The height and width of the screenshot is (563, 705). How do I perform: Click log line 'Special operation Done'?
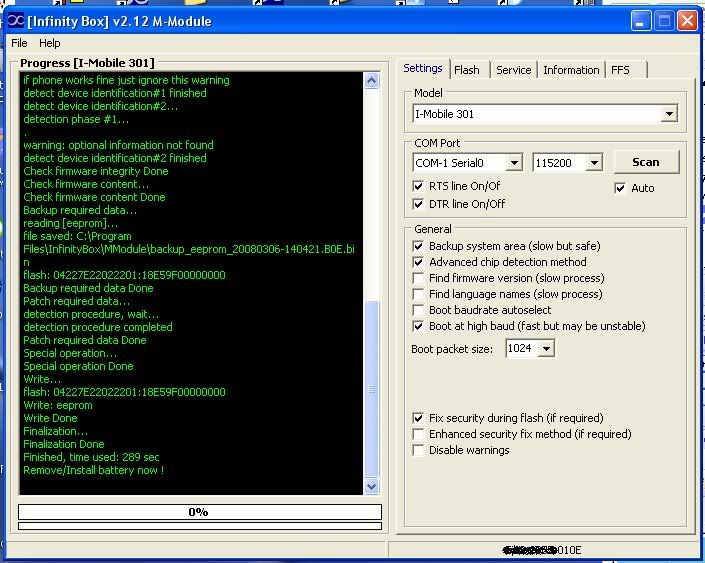point(78,366)
